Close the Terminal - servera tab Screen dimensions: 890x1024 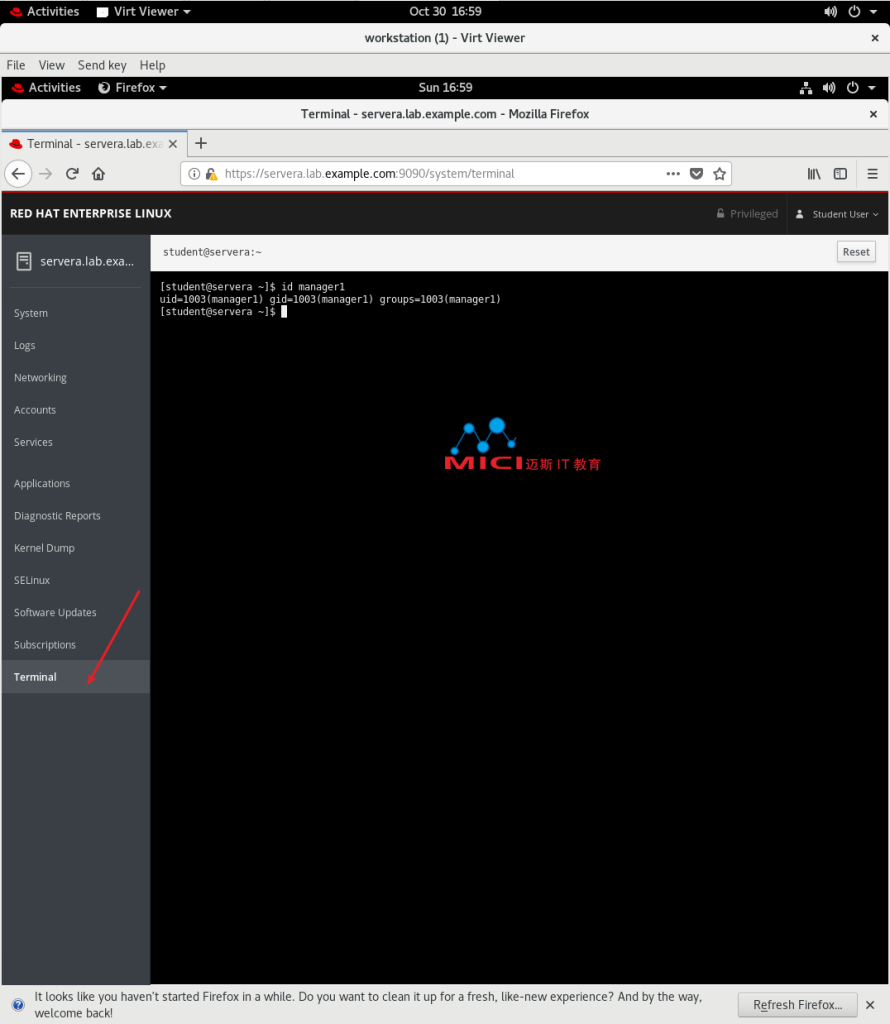[172, 144]
